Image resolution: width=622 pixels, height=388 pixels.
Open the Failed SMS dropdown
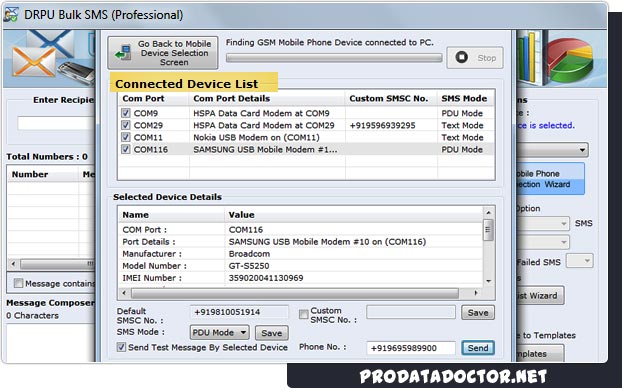click(x=580, y=261)
